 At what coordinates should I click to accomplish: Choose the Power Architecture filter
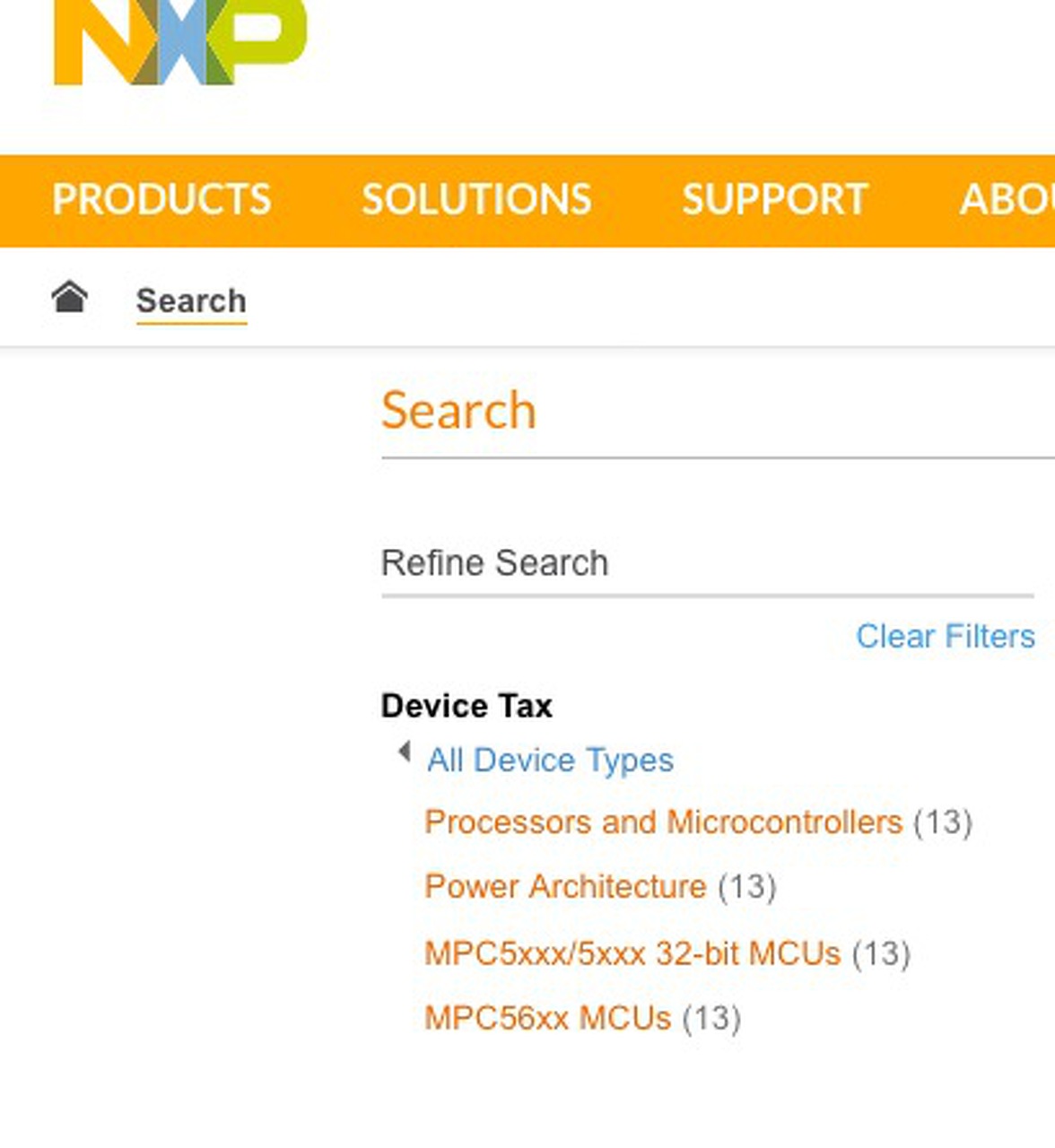pos(565,887)
